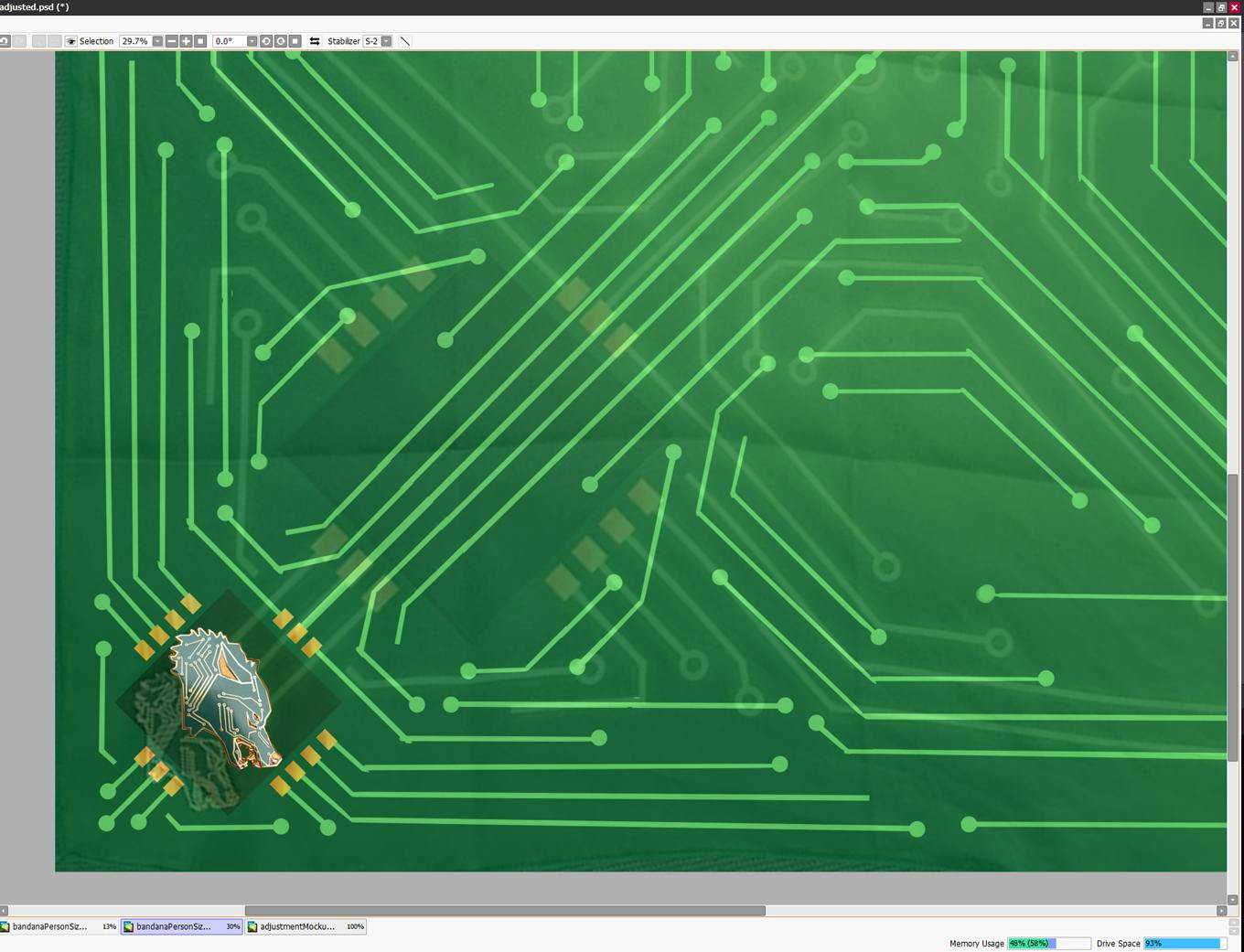Click the vertical scrollbar down arrow
Image resolution: width=1244 pixels, height=952 pixels.
click(1232, 900)
